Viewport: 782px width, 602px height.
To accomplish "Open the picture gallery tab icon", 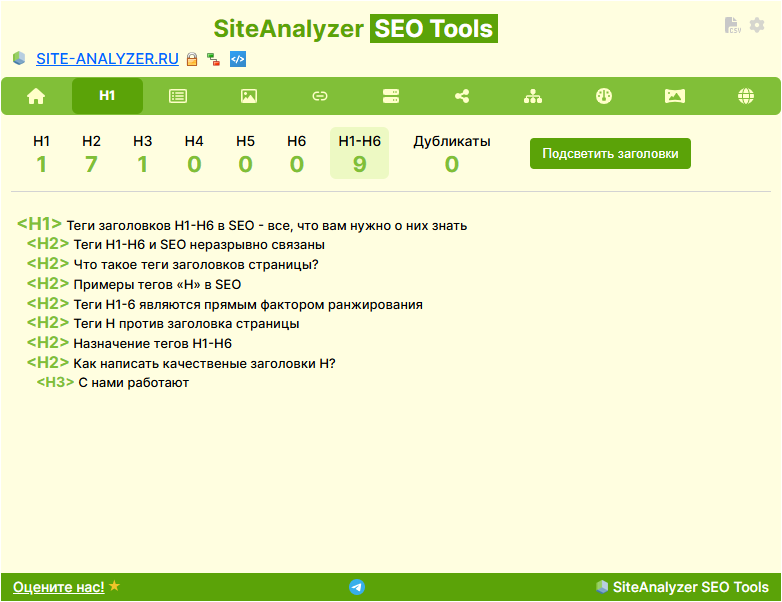I will click(x=675, y=96).
